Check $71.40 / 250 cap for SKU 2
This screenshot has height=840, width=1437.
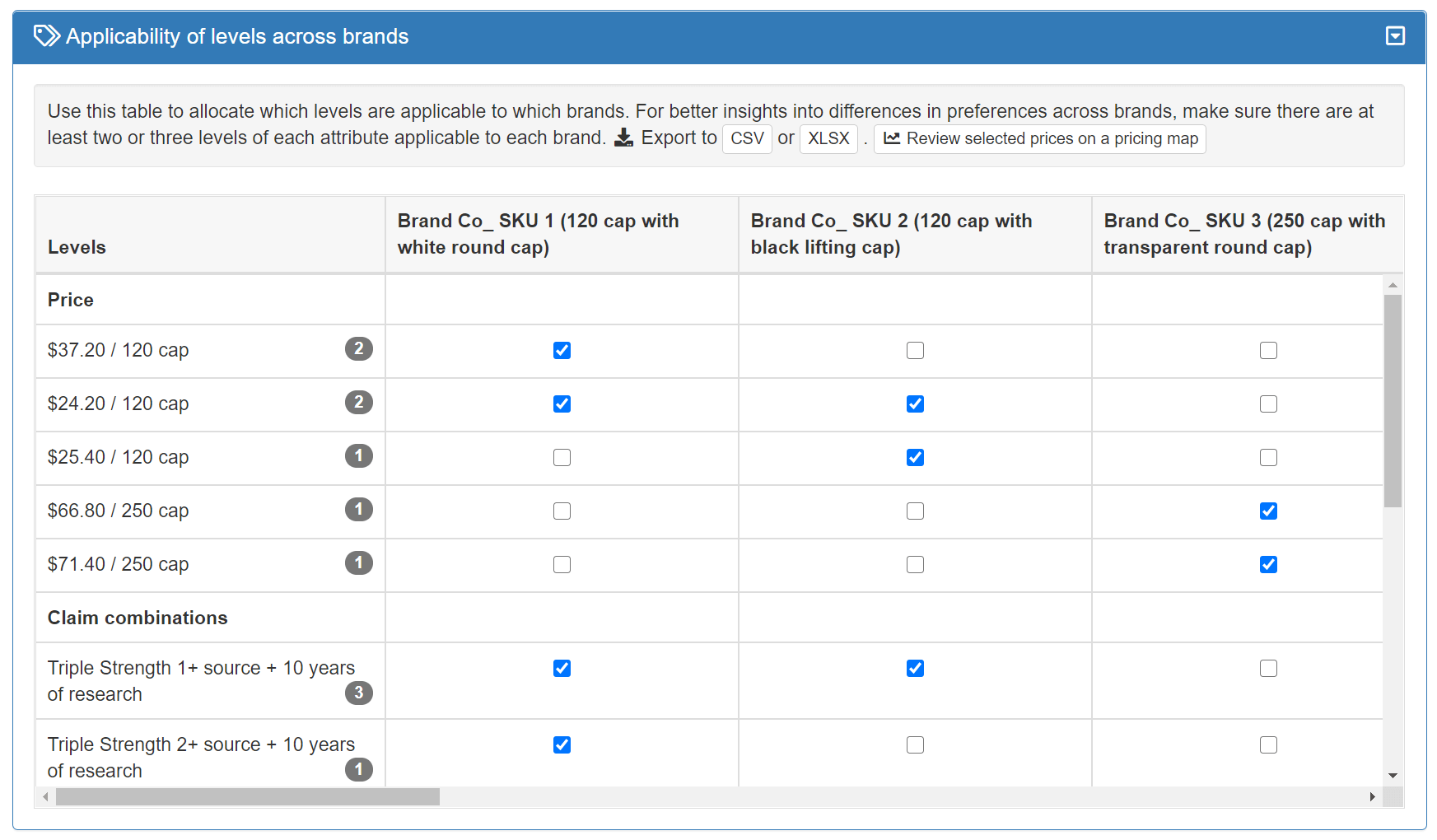pos(915,564)
